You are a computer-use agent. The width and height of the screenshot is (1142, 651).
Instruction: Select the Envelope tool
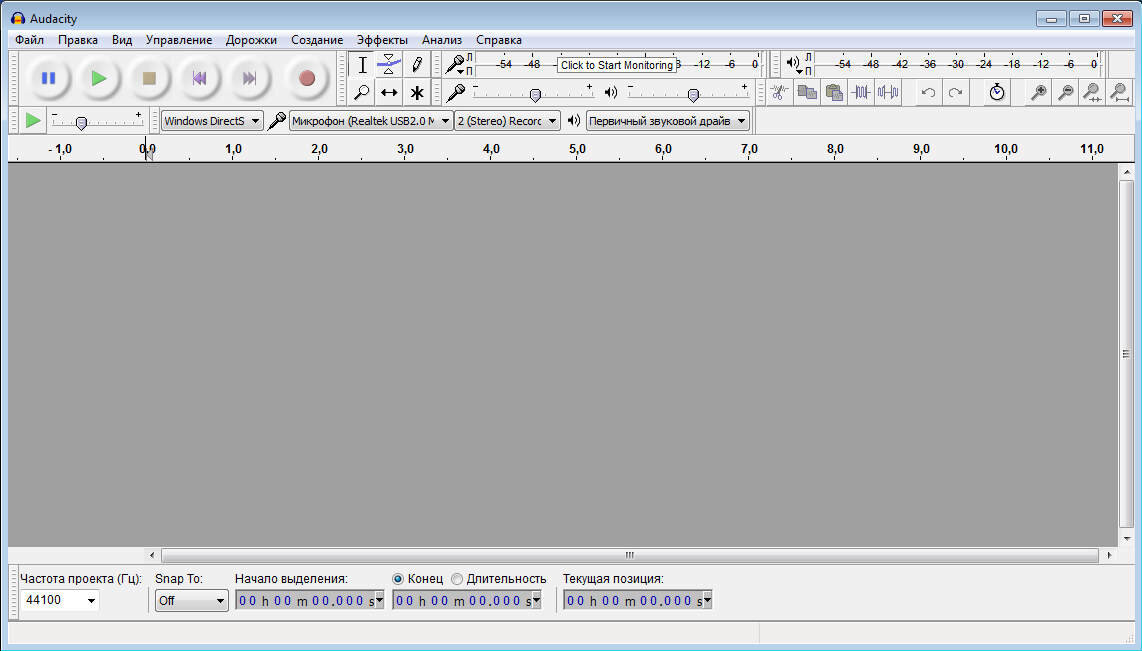click(390, 63)
